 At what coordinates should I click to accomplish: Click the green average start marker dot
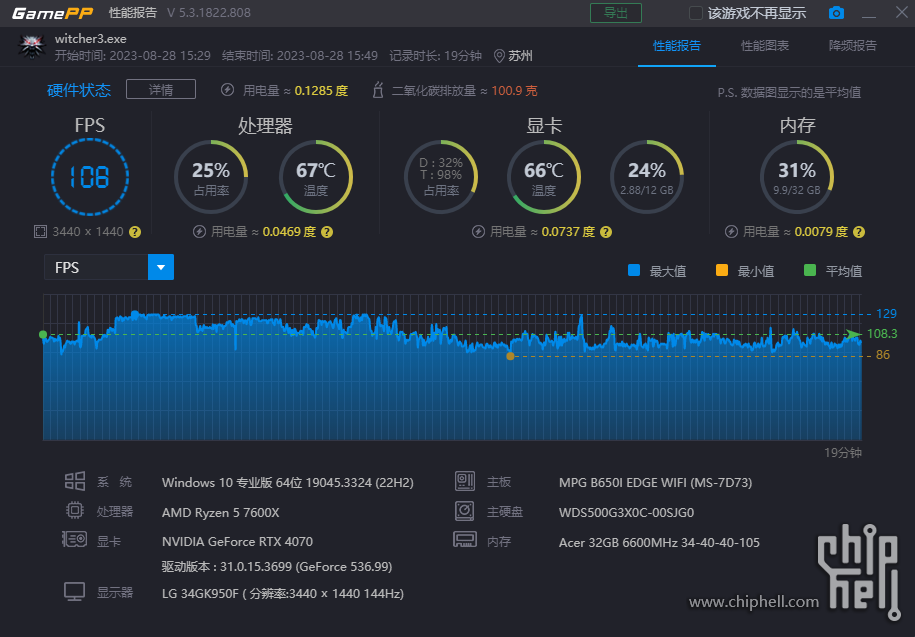pos(43,334)
